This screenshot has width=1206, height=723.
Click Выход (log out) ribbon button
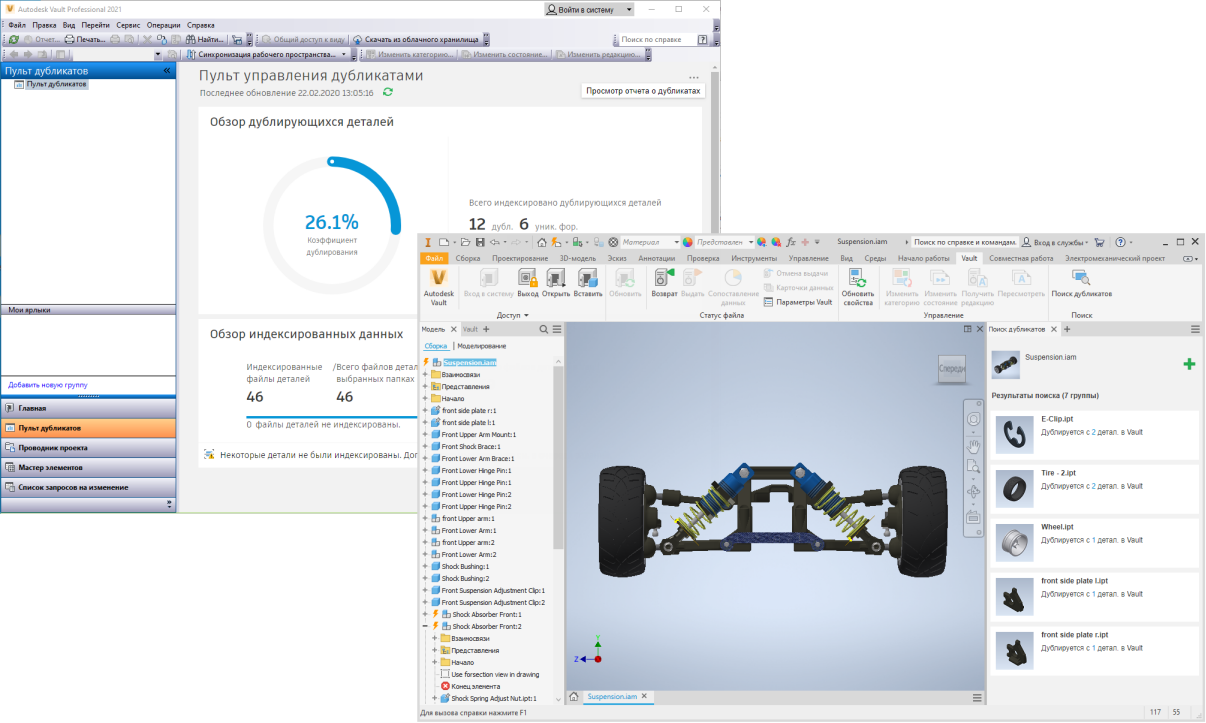pos(528,284)
